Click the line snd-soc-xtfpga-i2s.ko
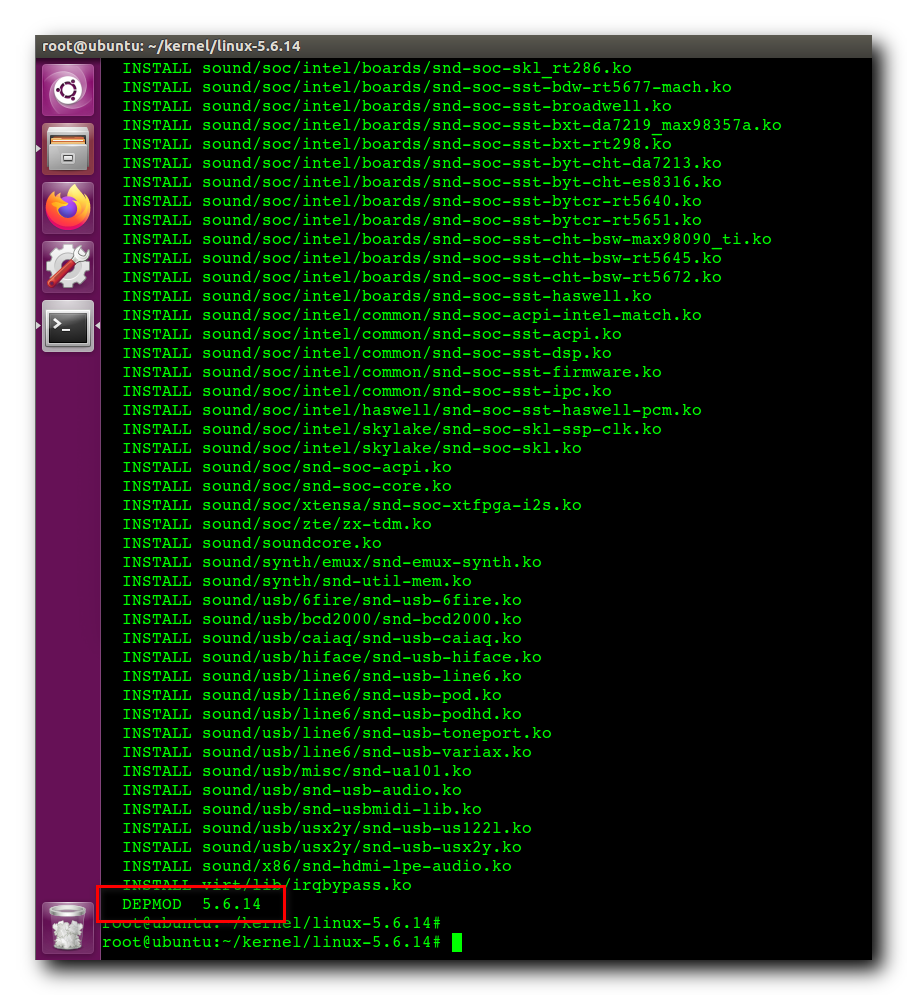The image size is (907, 995). coord(352,506)
